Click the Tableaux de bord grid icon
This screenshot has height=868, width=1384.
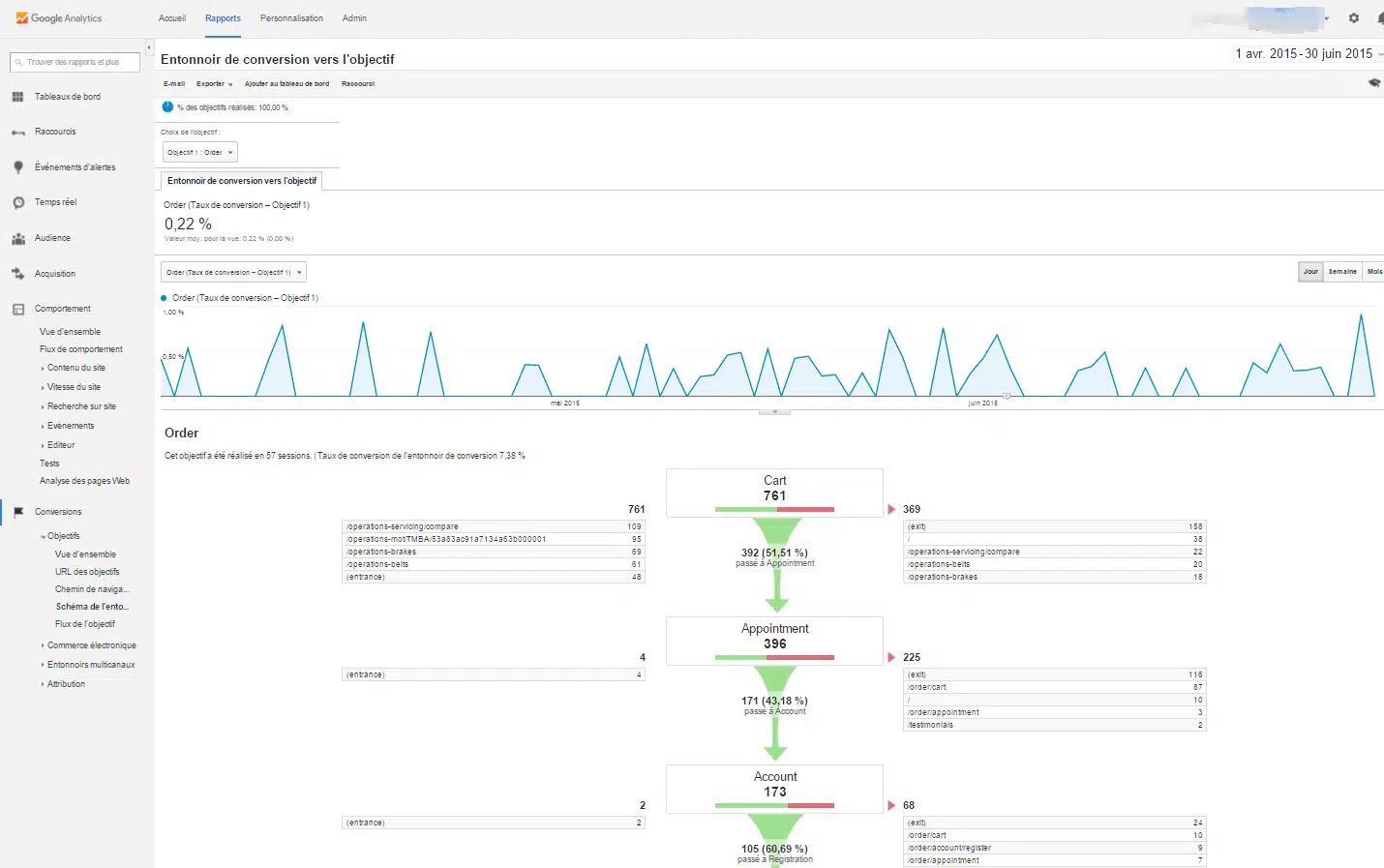[x=17, y=97]
